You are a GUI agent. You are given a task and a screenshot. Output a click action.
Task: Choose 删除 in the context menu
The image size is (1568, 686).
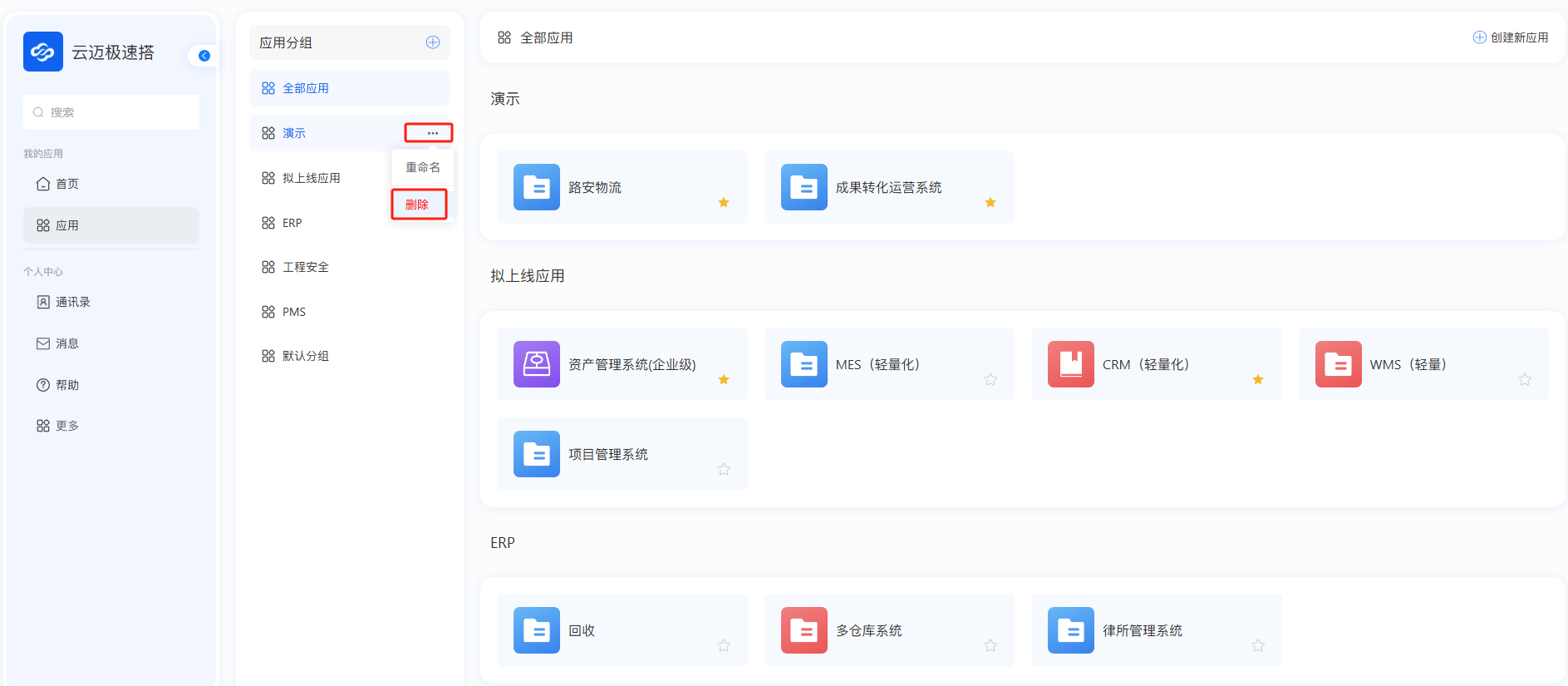pos(418,205)
